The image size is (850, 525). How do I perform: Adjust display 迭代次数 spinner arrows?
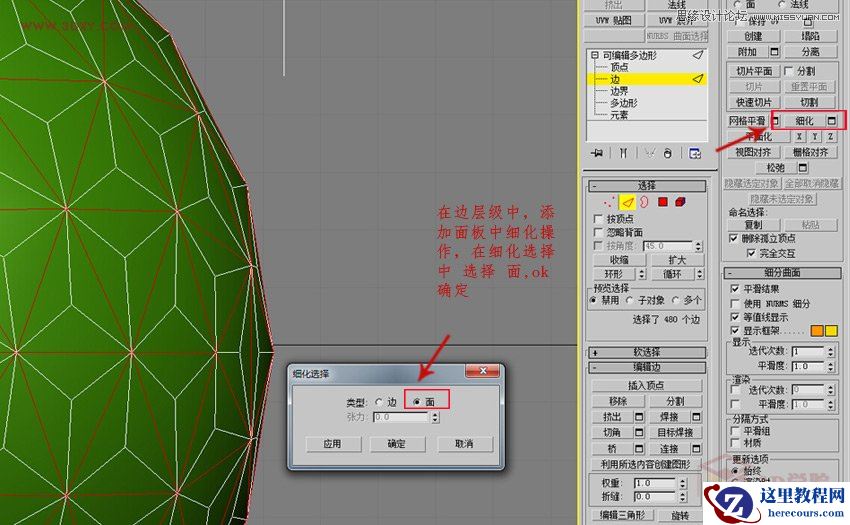(x=830, y=351)
